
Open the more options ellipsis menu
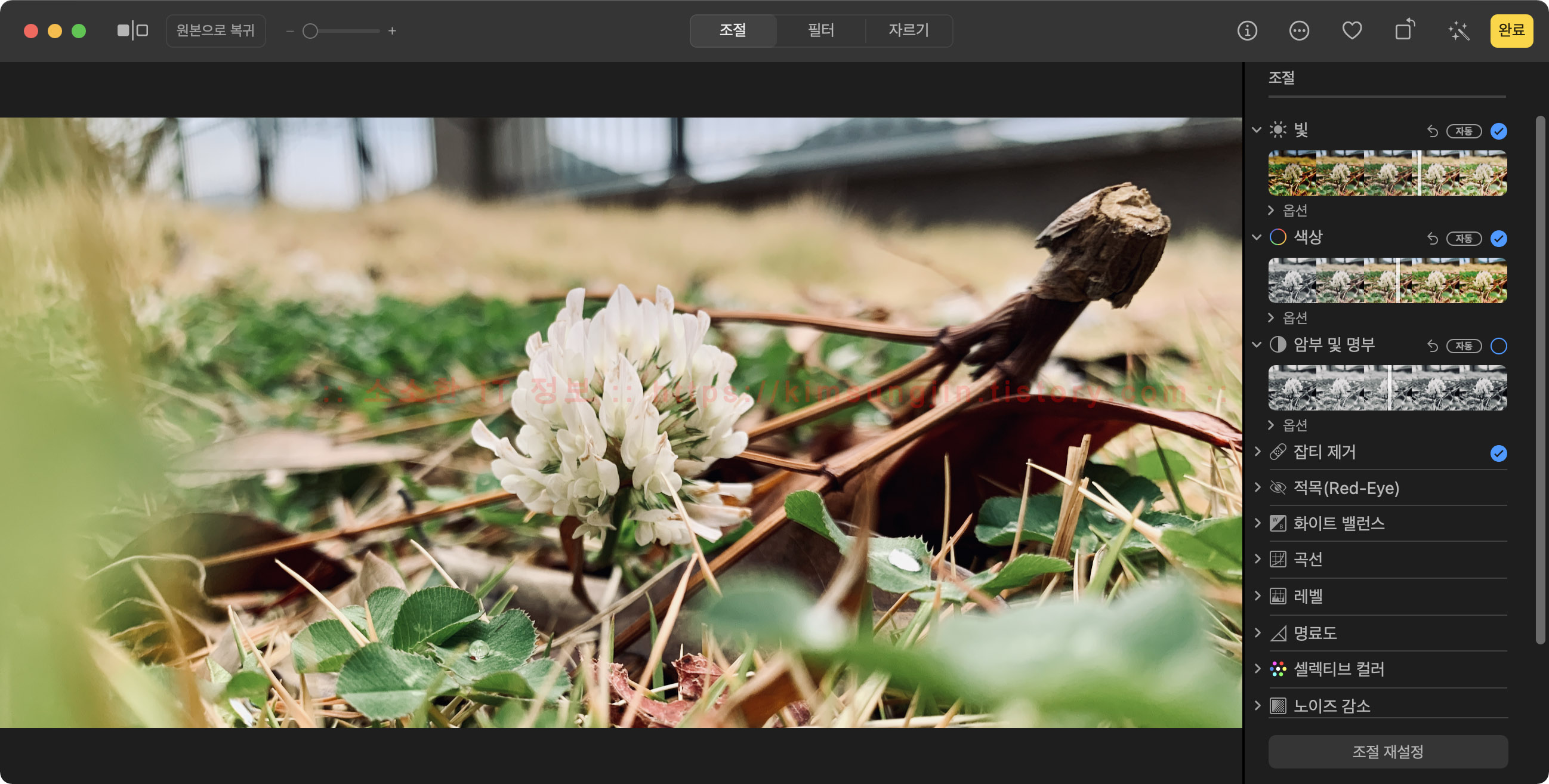pyautogui.click(x=1299, y=30)
